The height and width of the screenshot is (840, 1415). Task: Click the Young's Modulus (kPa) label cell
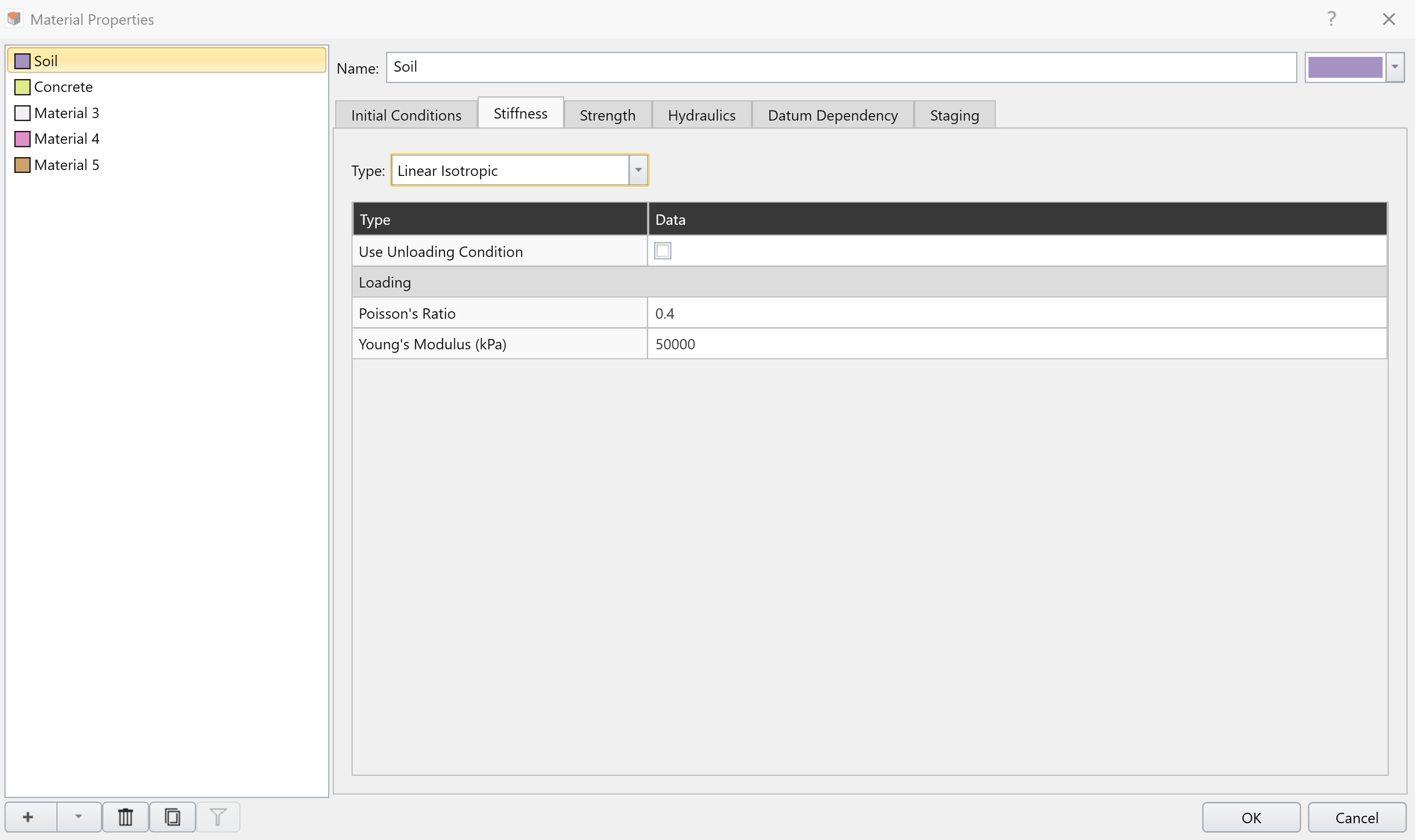coord(500,343)
